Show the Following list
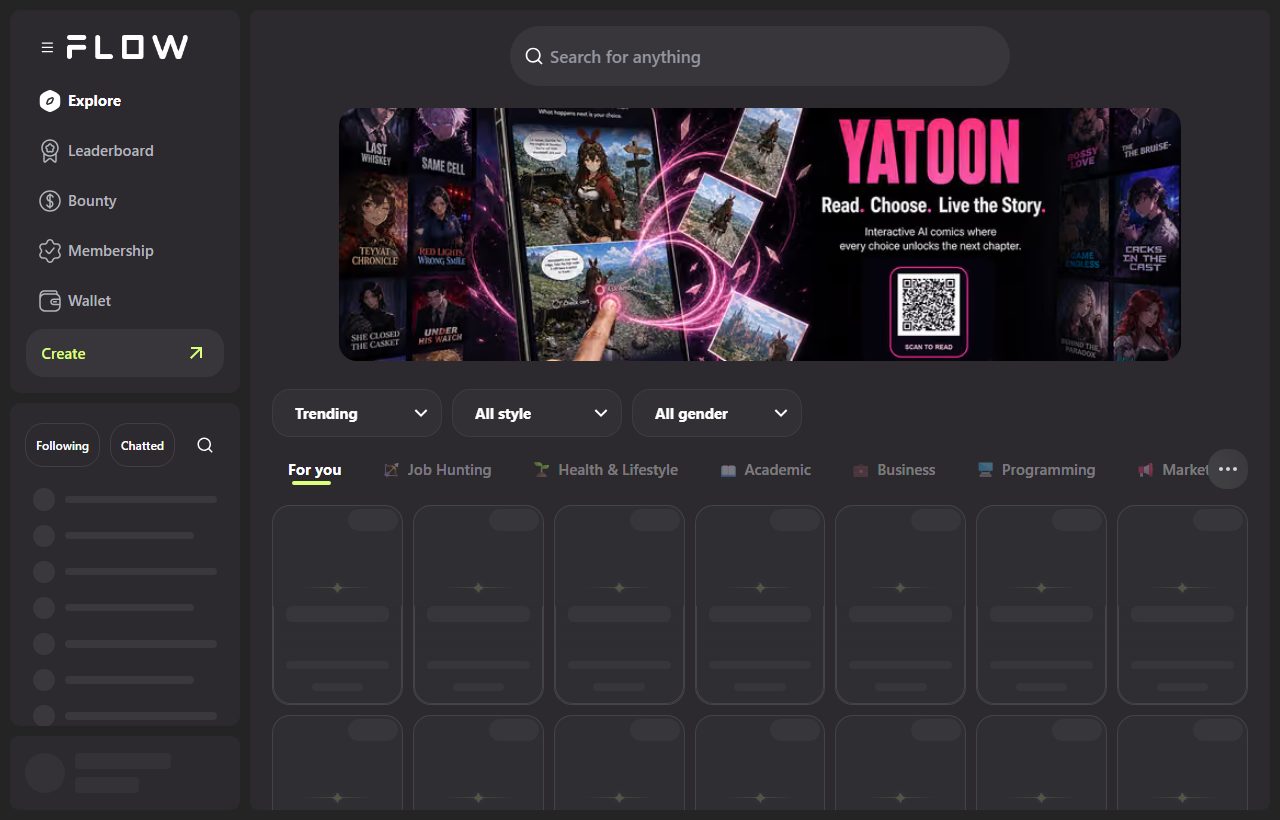 pyautogui.click(x=62, y=446)
